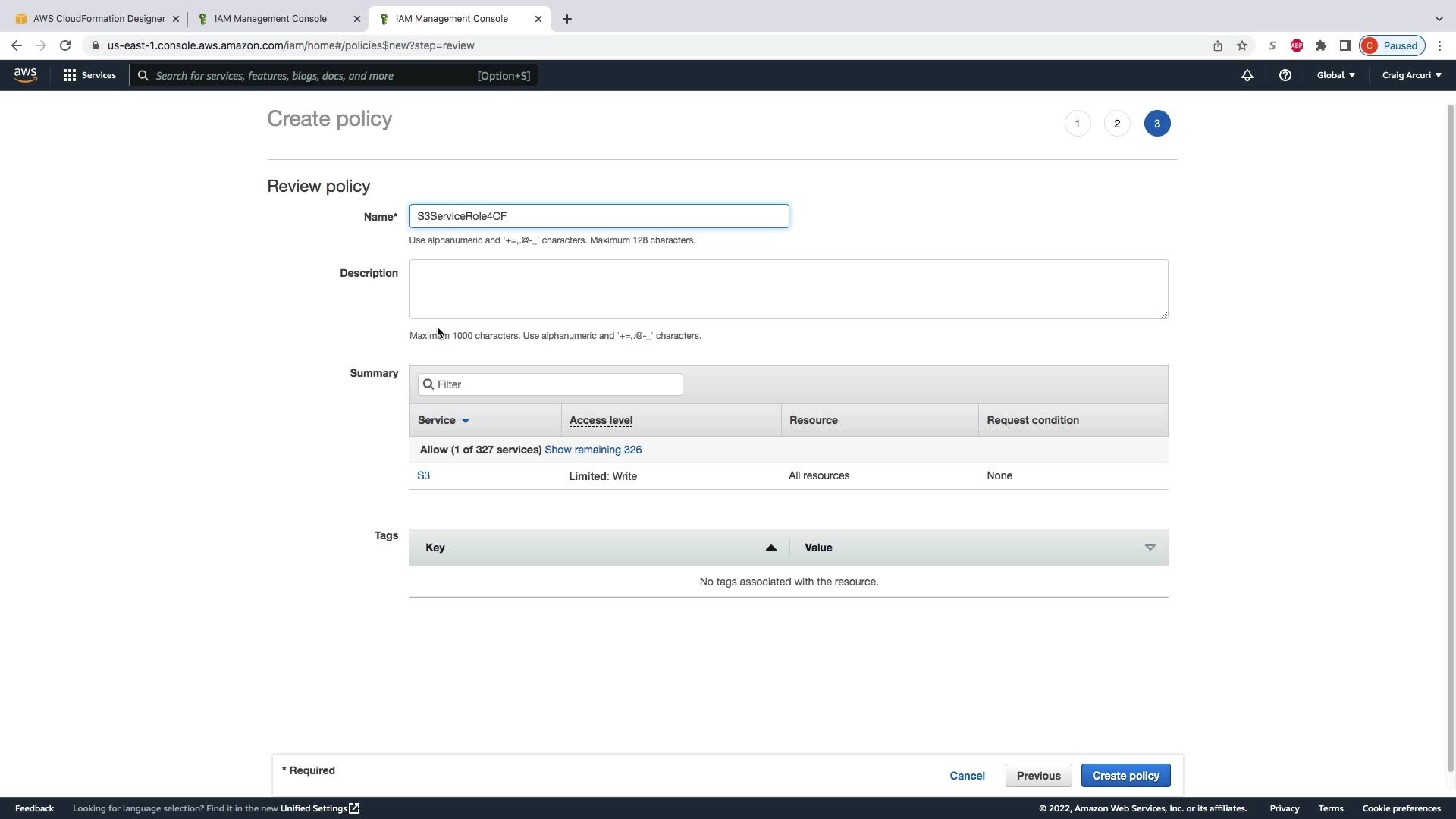Switch to AWS CloudFormation Designer tab

coord(99,18)
